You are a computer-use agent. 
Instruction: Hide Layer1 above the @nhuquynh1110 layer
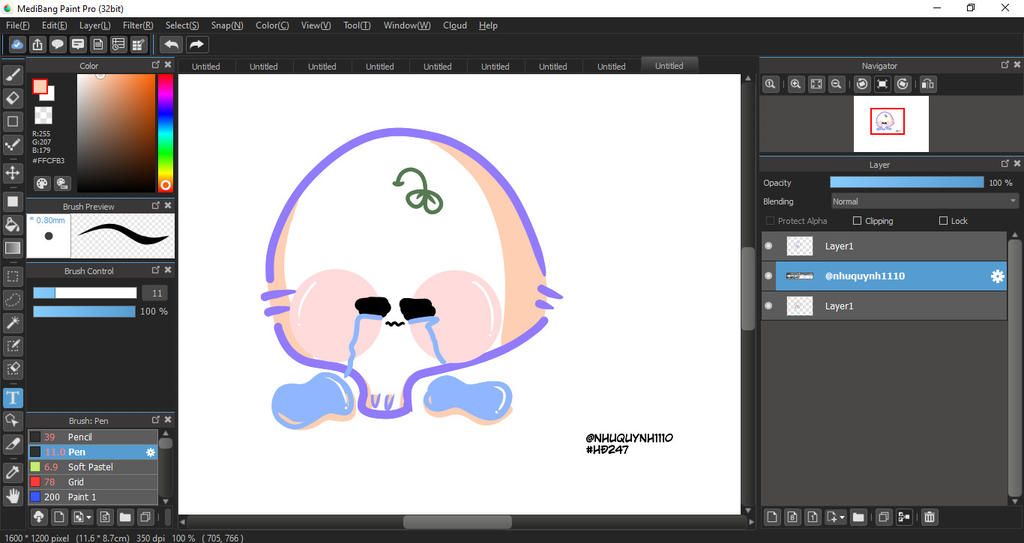pyautogui.click(x=769, y=246)
